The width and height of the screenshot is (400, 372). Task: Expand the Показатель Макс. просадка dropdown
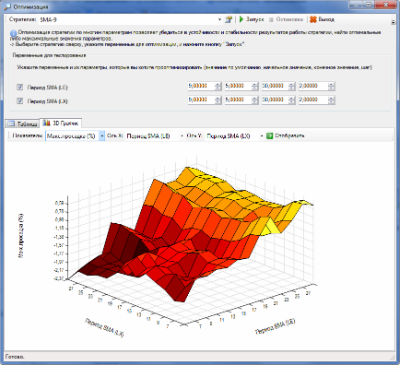pyautogui.click(x=75, y=136)
